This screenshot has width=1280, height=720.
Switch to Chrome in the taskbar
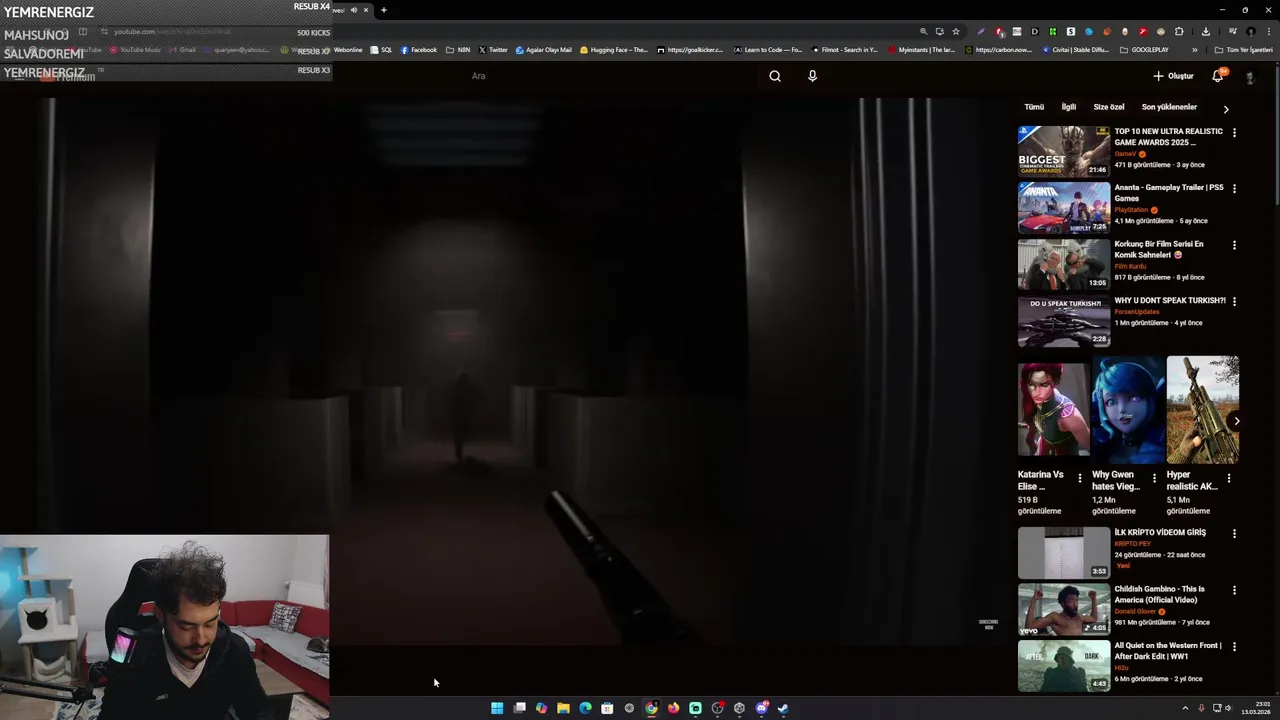pos(651,708)
